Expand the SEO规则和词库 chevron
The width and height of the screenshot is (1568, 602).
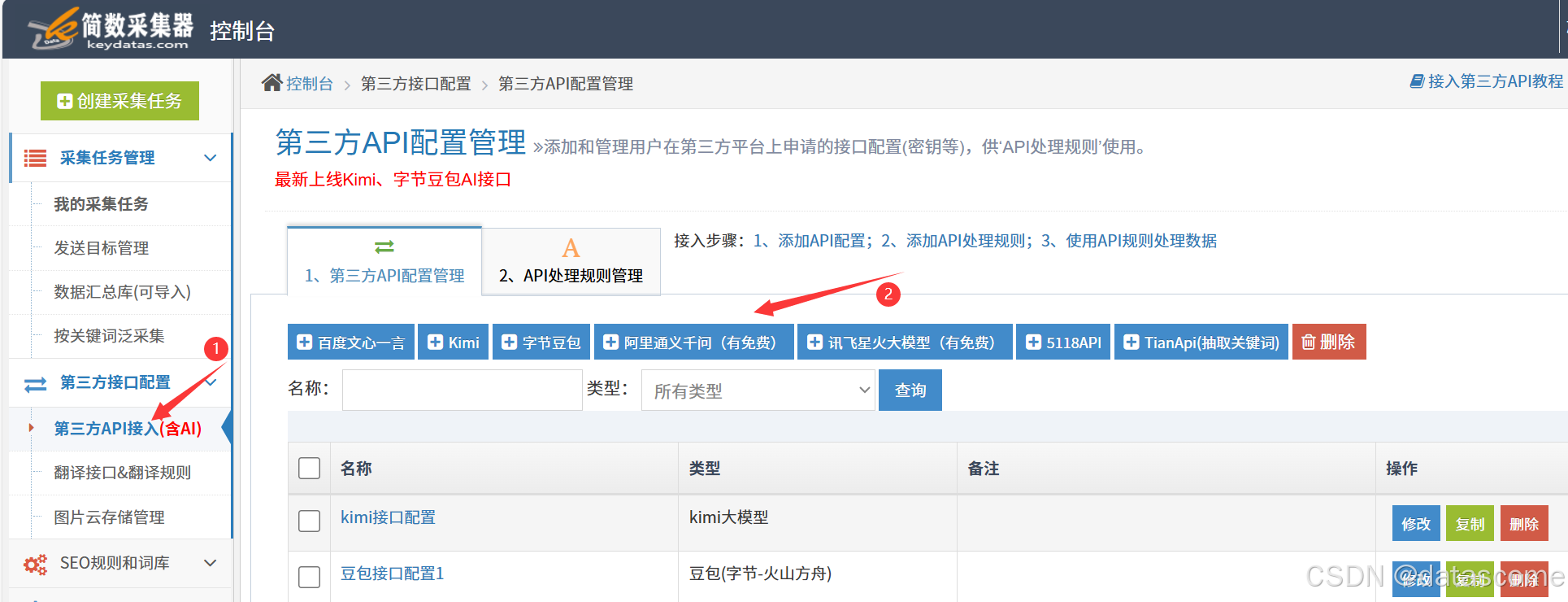coord(211,563)
